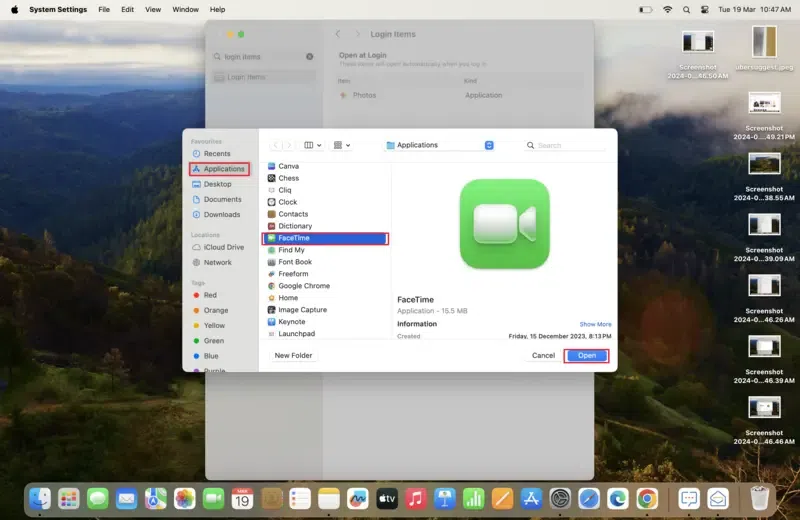This screenshot has height=520, width=800.
Task: Select Keynote in the applications list
Action: (326, 322)
